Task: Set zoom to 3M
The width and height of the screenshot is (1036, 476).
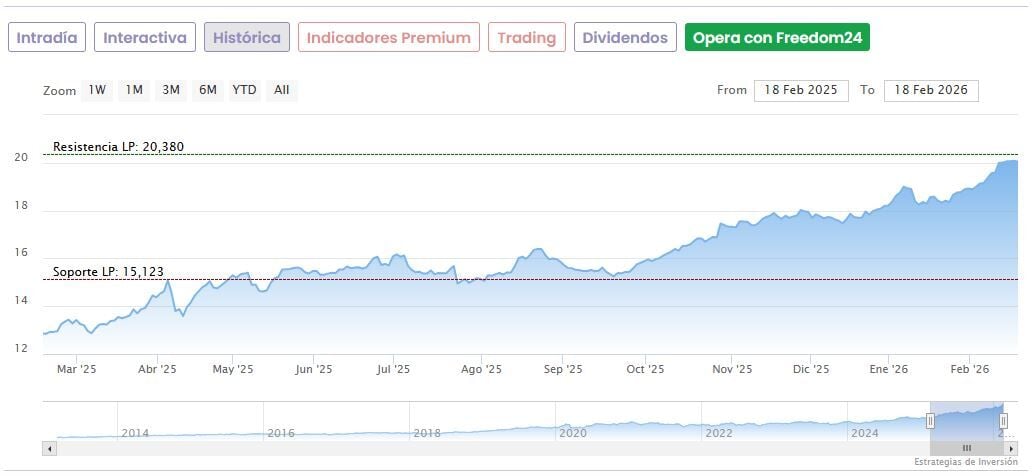Action: (x=171, y=90)
